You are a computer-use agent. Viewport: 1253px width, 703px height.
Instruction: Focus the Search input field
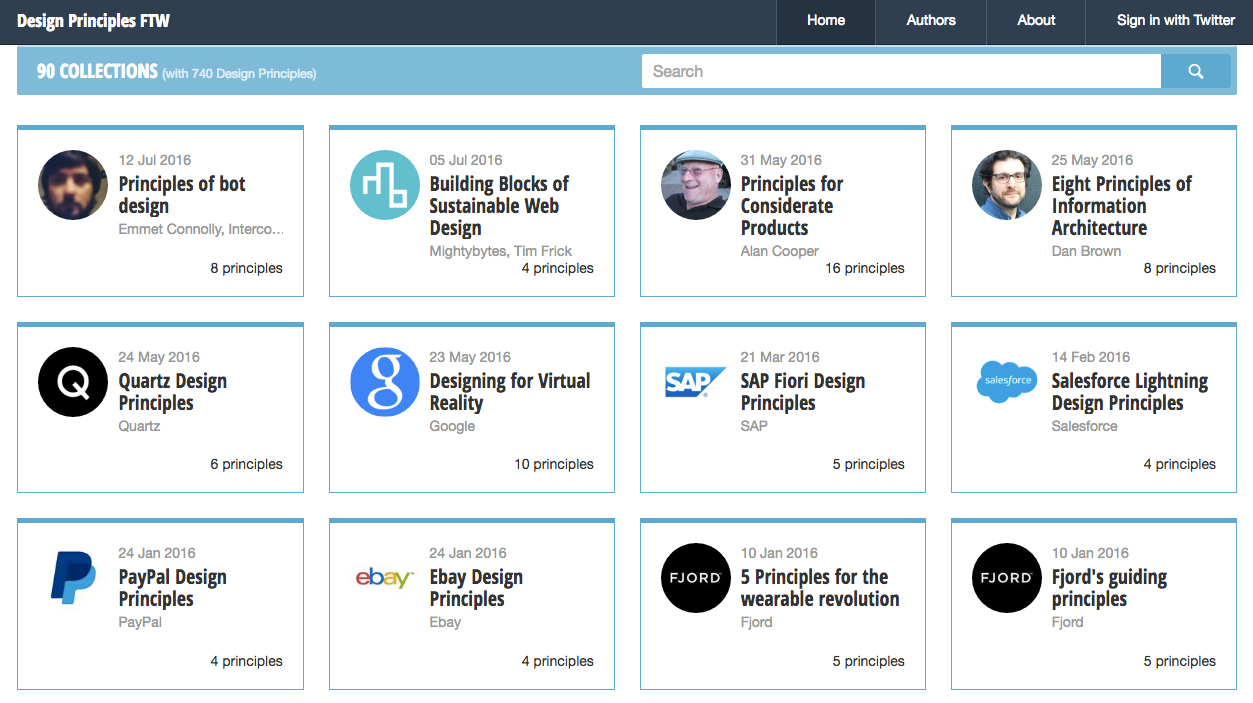tap(900, 71)
